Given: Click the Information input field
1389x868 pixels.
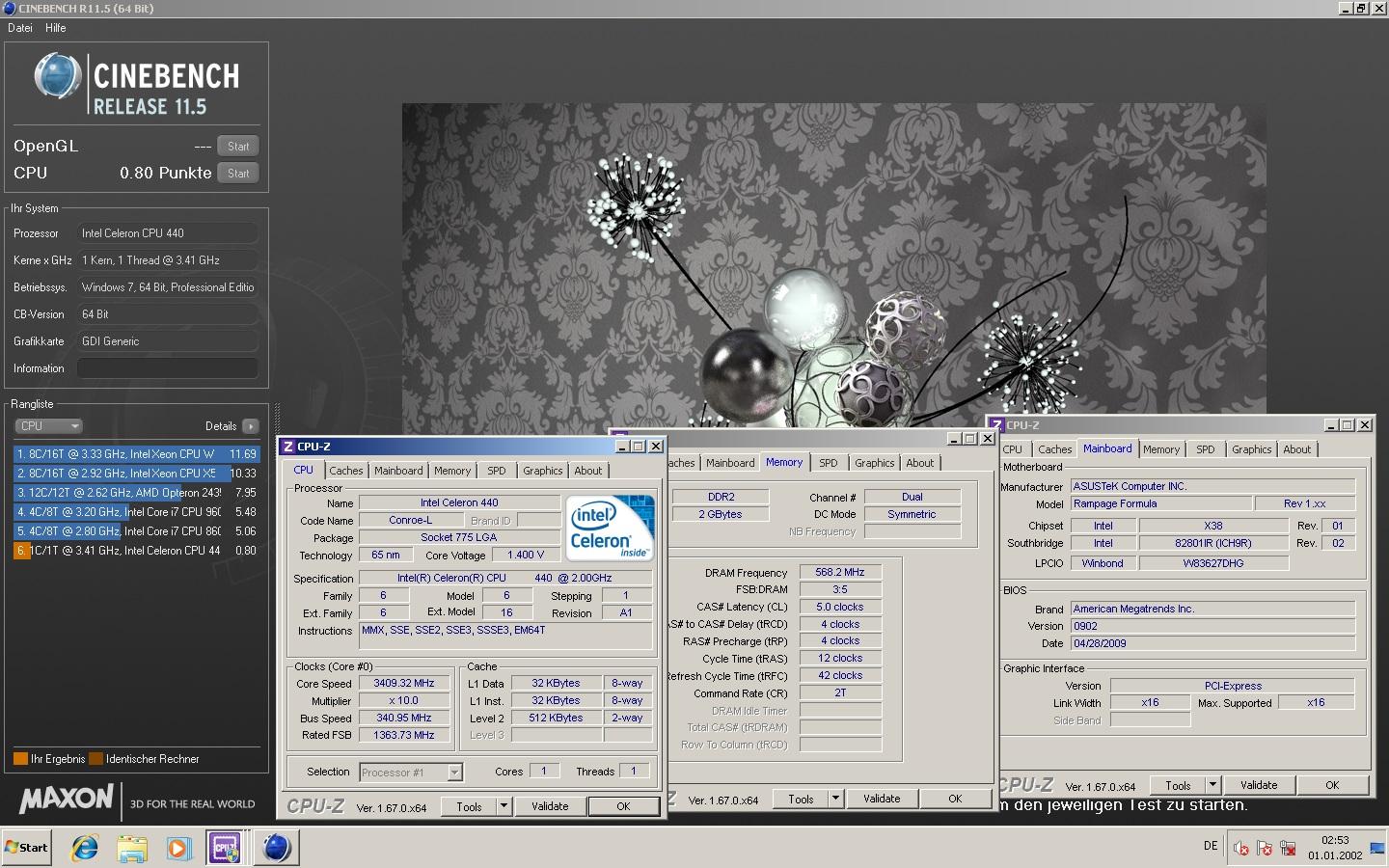Looking at the screenshot, I should (168, 368).
